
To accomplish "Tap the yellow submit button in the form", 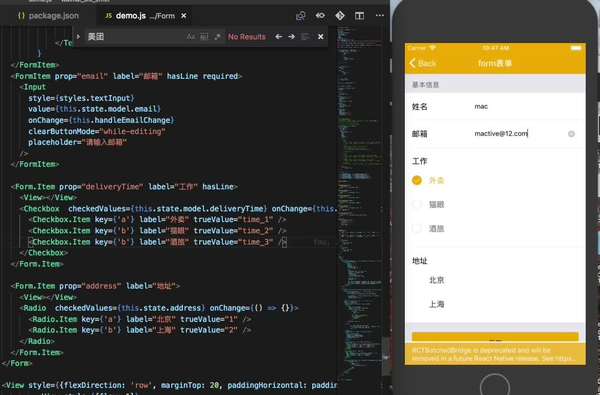I will click(x=495, y=338).
